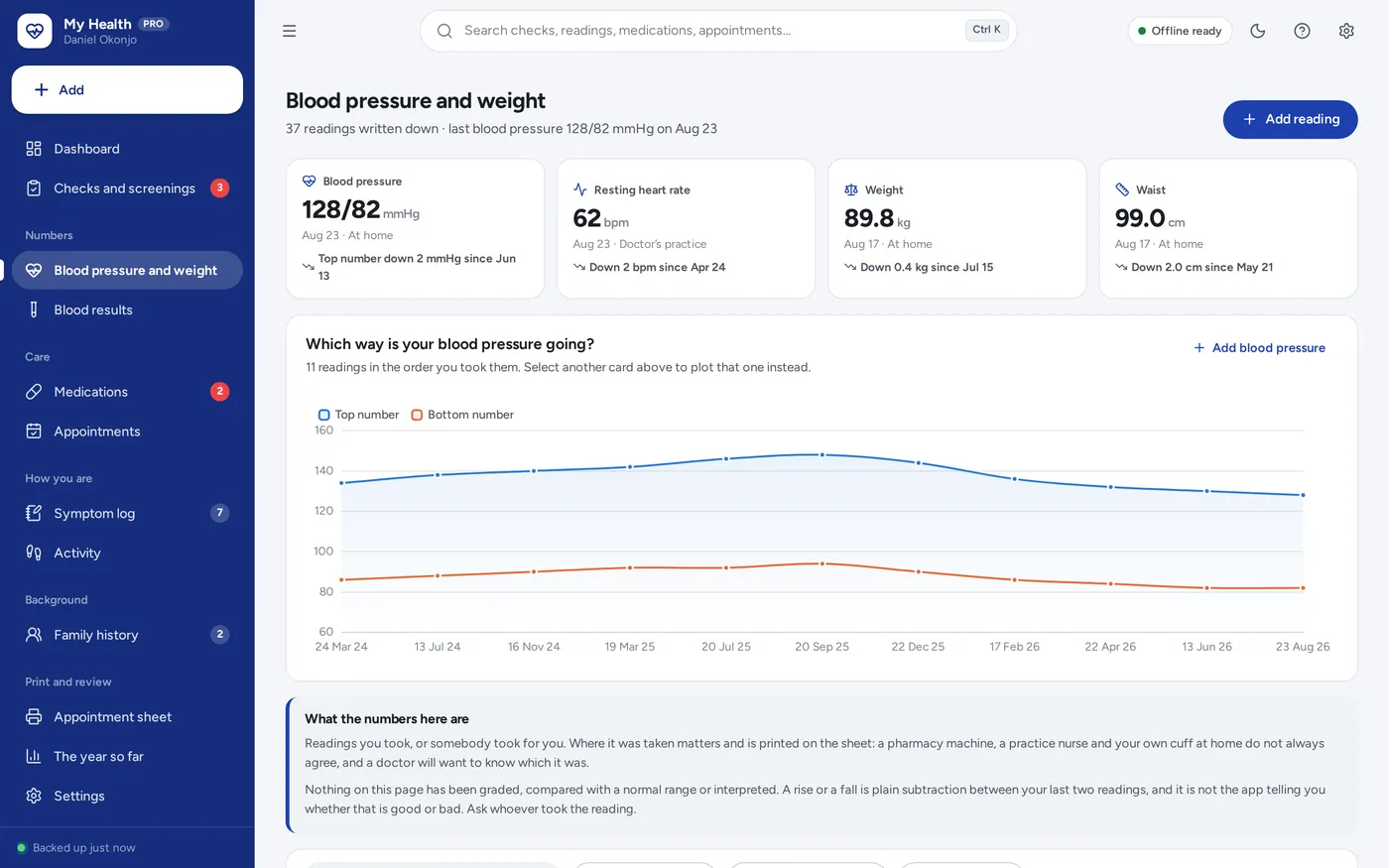Click the Activity footprints icon

coord(34,553)
